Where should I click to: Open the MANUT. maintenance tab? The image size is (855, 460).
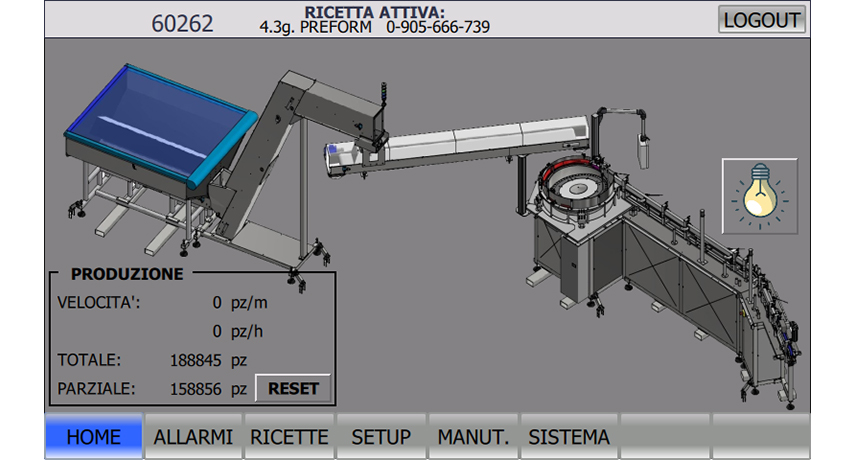(x=473, y=437)
